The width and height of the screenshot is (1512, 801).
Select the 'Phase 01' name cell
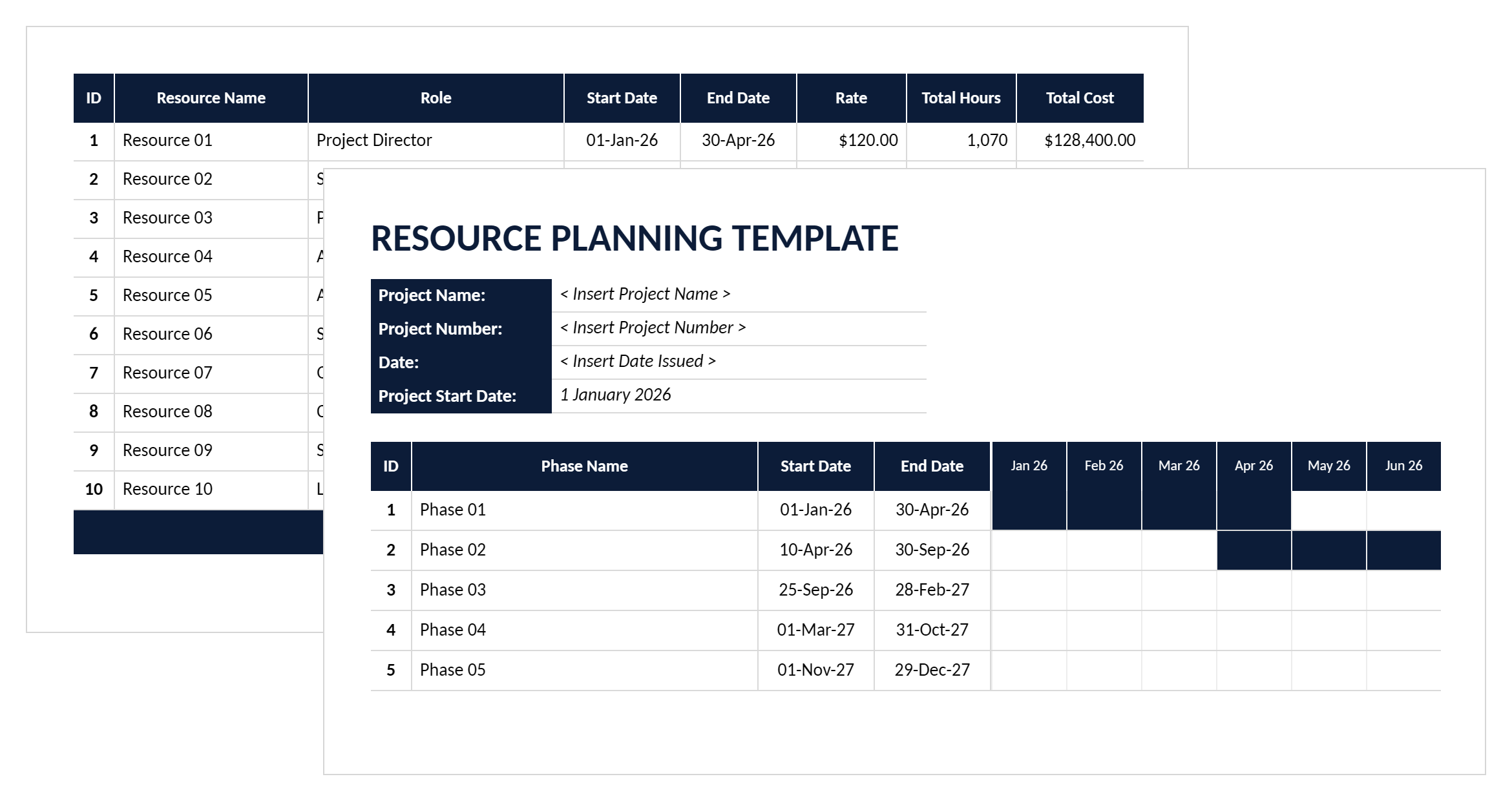click(584, 510)
